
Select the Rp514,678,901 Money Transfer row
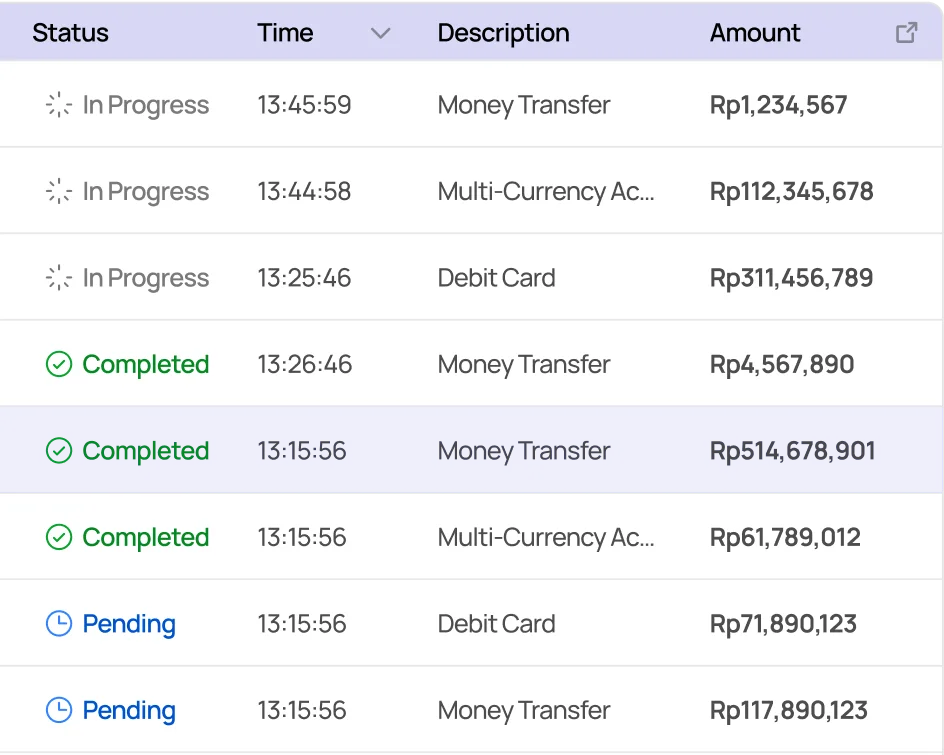click(x=524, y=451)
